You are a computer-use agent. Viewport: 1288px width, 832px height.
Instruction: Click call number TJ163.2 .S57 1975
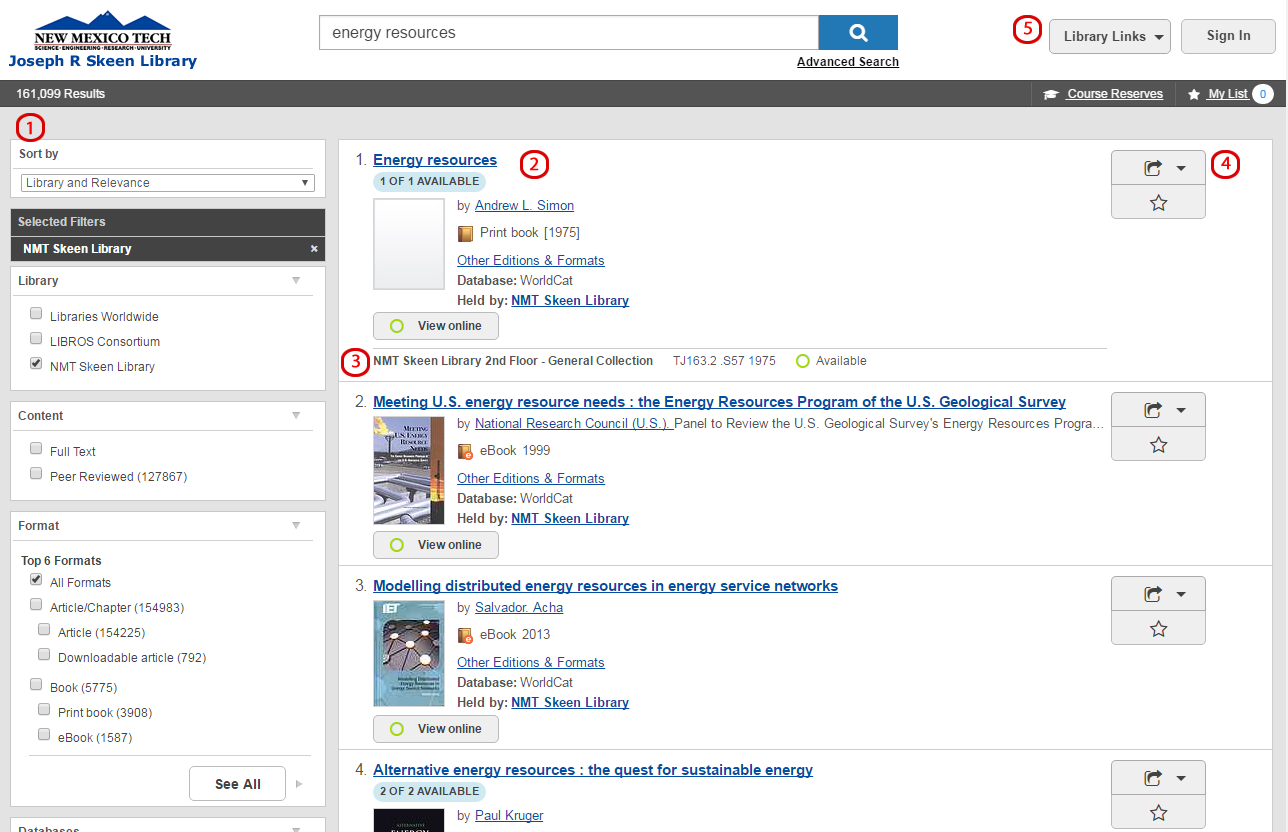tap(724, 361)
